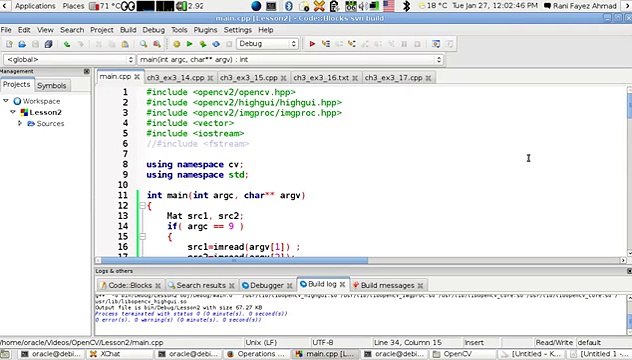
Task: Collapse the Workspace tree node
Action: click(6, 101)
